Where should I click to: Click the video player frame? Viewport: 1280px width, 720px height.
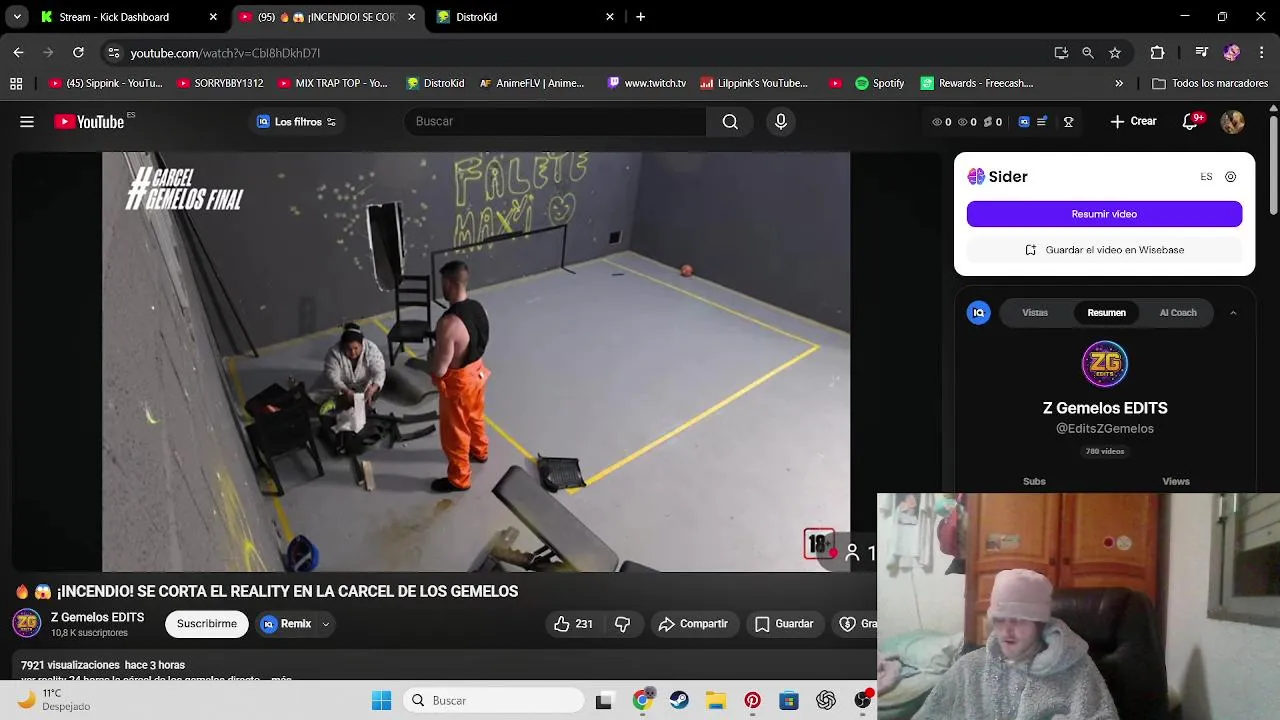click(476, 361)
